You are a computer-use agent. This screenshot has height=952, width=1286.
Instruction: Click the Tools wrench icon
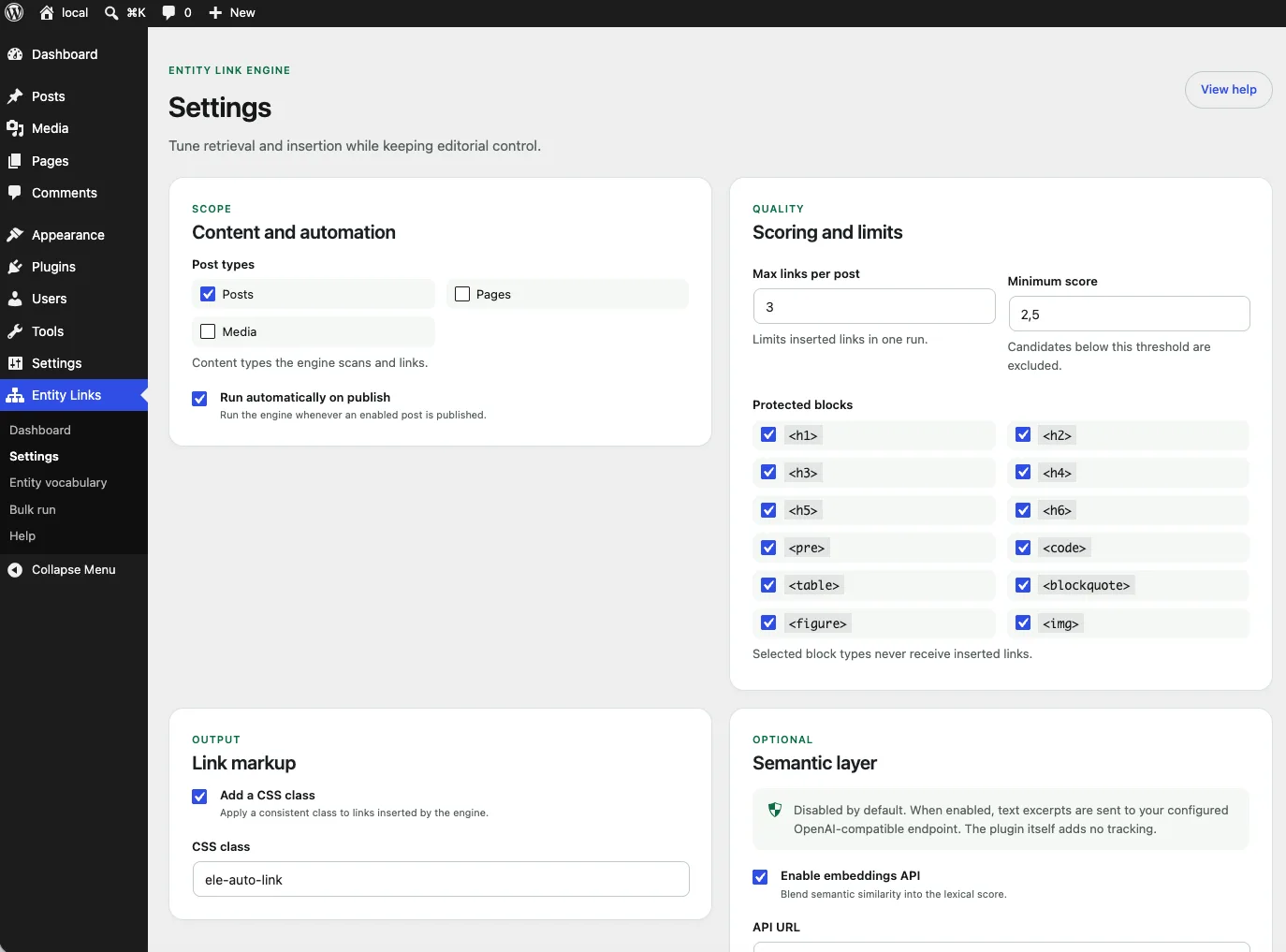point(15,331)
